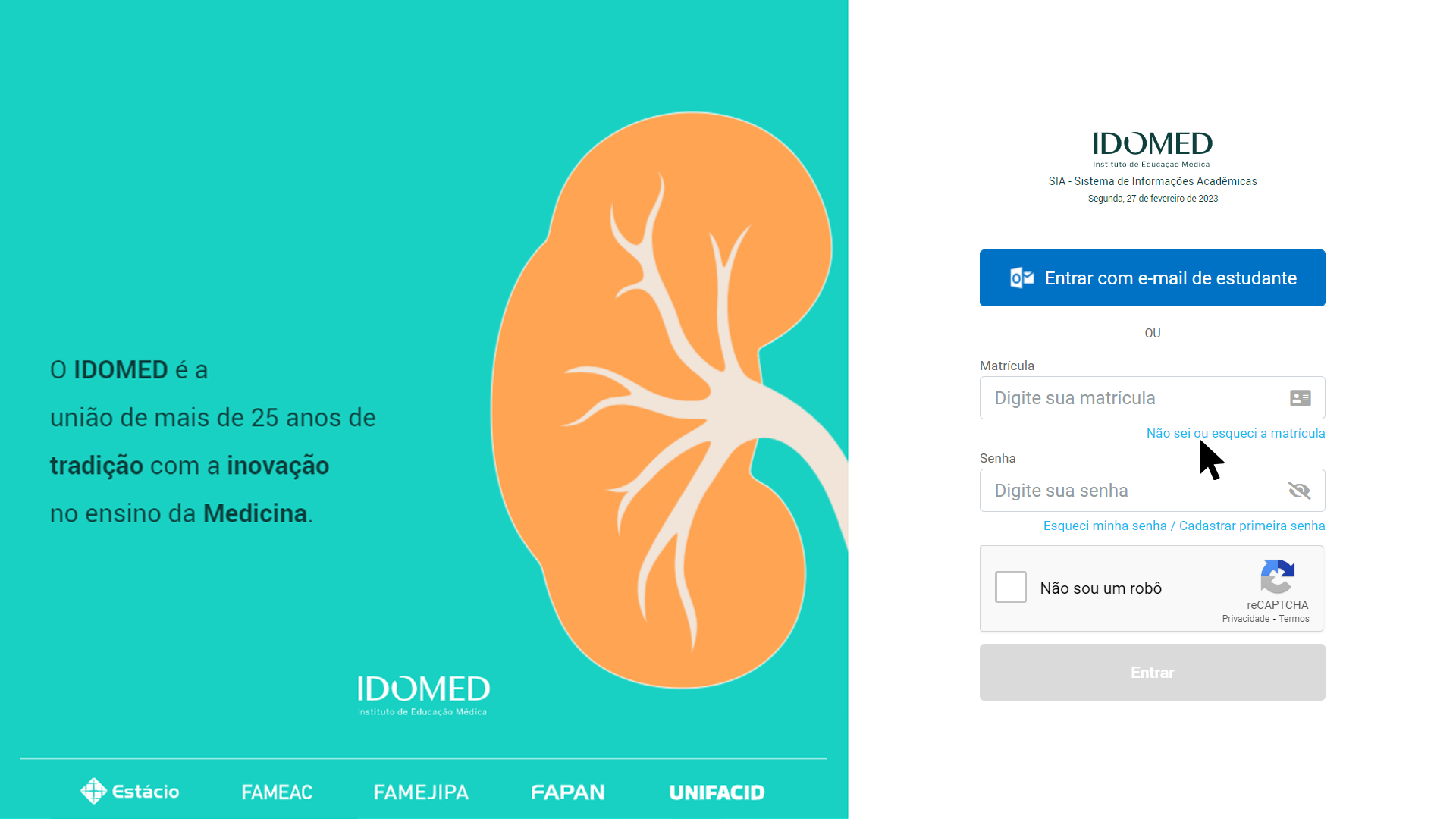Click 'Entrar com e-mail de estudante' button

point(1152,278)
